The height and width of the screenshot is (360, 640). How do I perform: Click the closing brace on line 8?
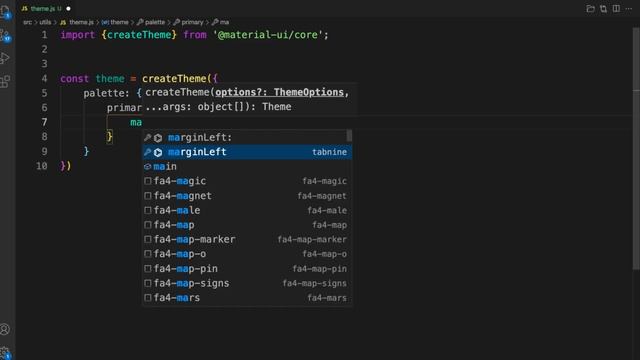109,137
